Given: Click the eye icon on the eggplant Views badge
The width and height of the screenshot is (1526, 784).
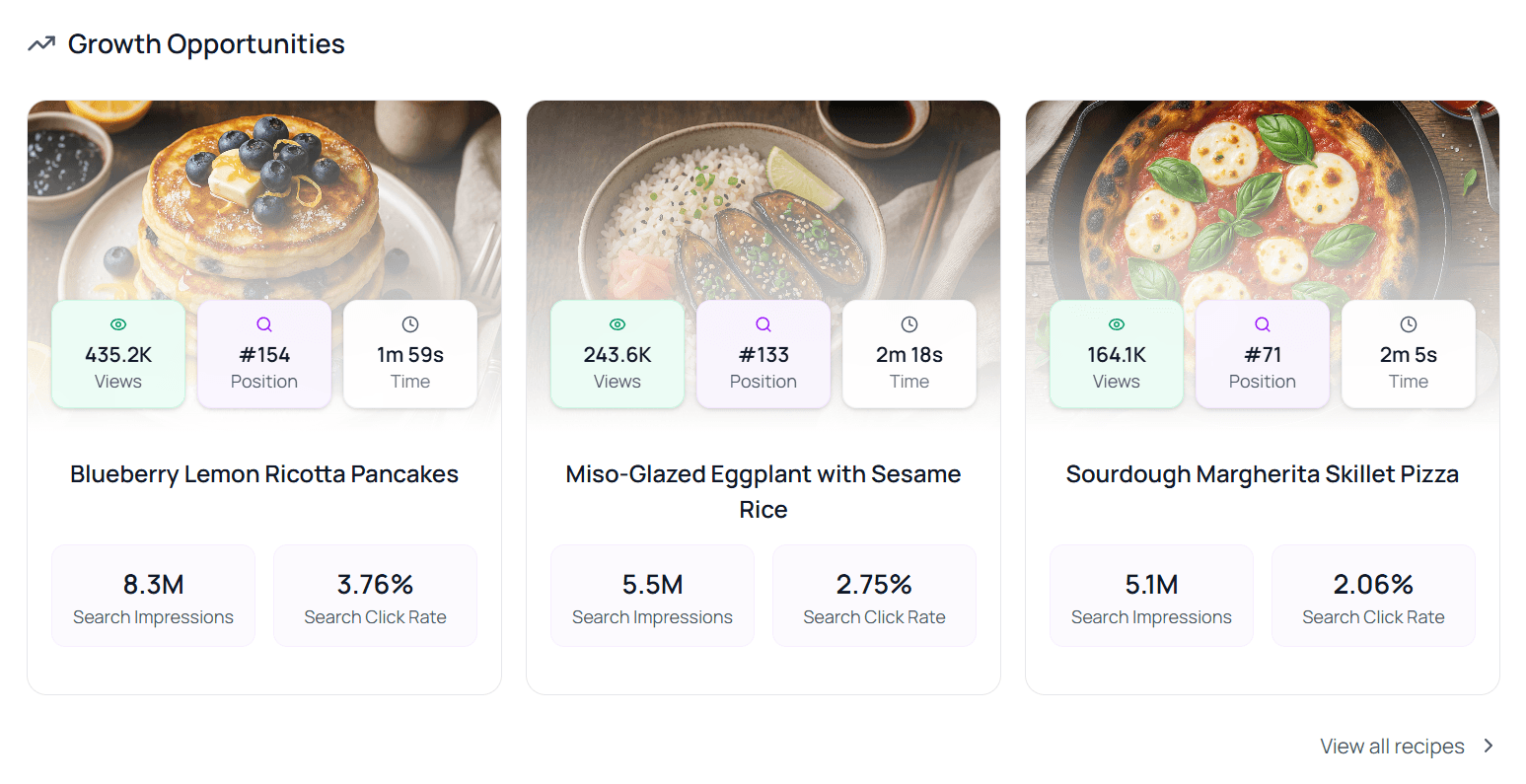Looking at the screenshot, I should tap(617, 323).
